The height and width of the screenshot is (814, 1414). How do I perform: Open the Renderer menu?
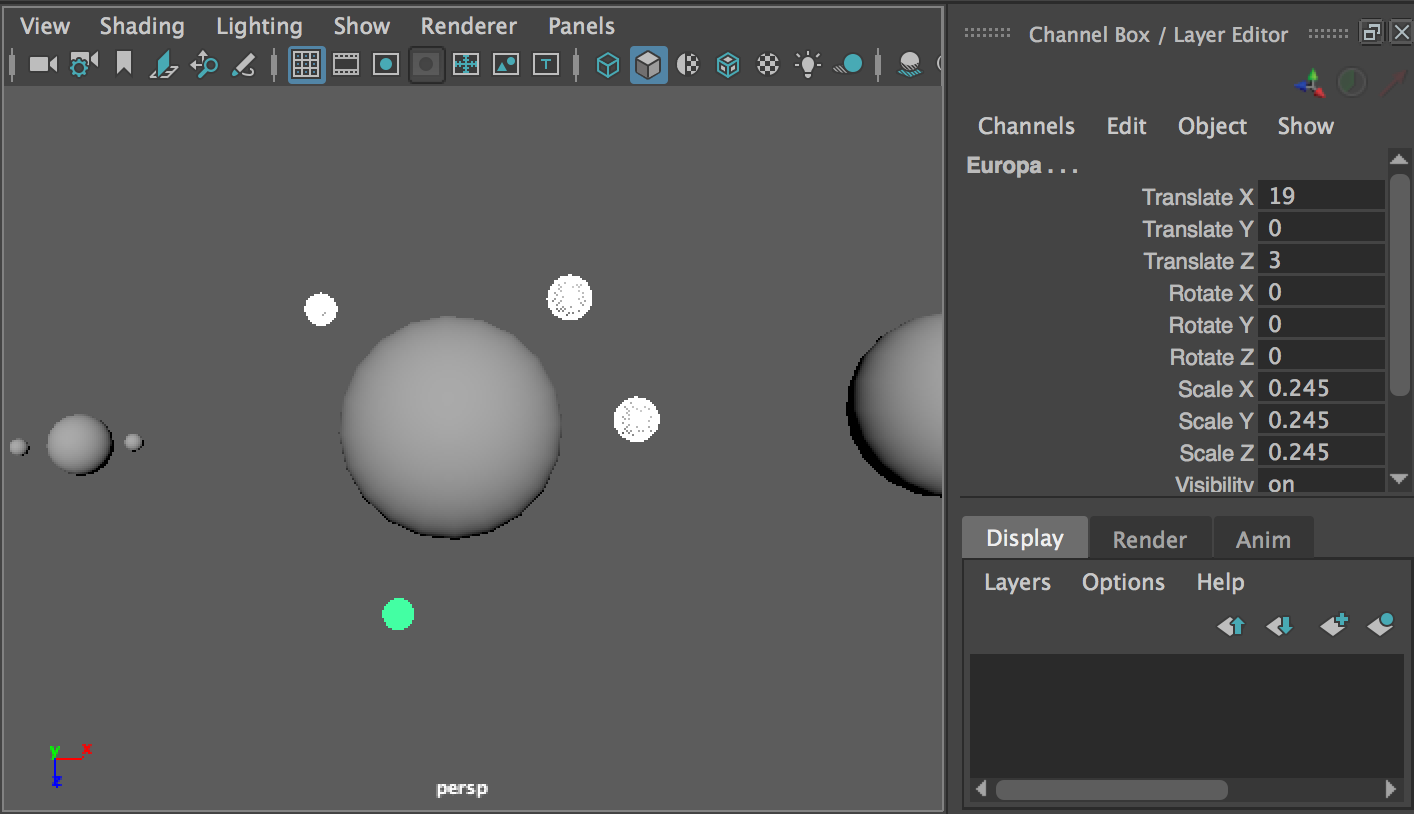tap(467, 25)
